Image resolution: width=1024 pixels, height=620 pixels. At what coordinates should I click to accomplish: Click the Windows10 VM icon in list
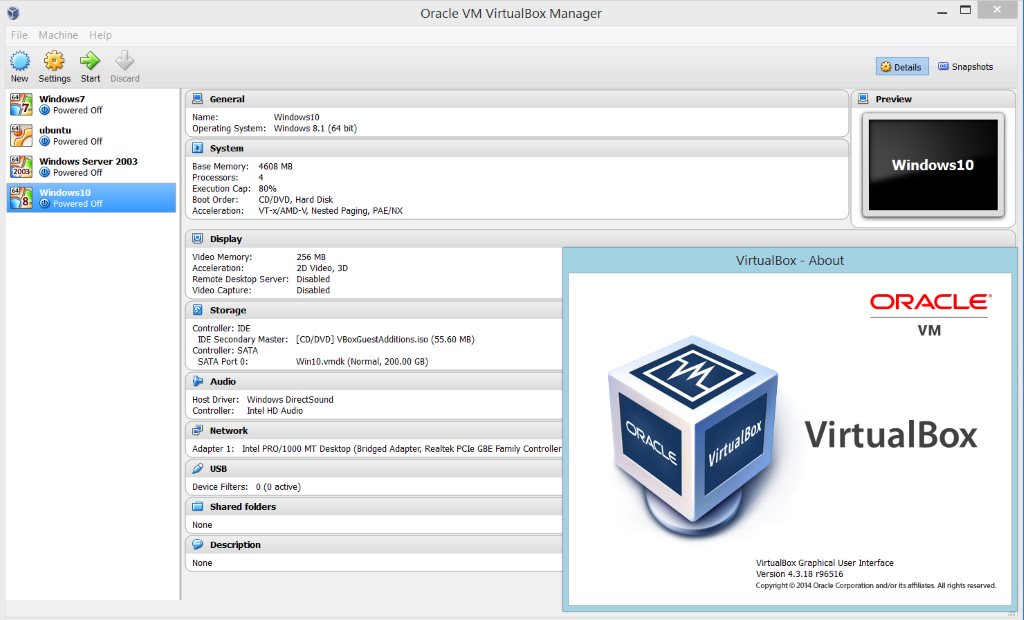click(x=21, y=197)
